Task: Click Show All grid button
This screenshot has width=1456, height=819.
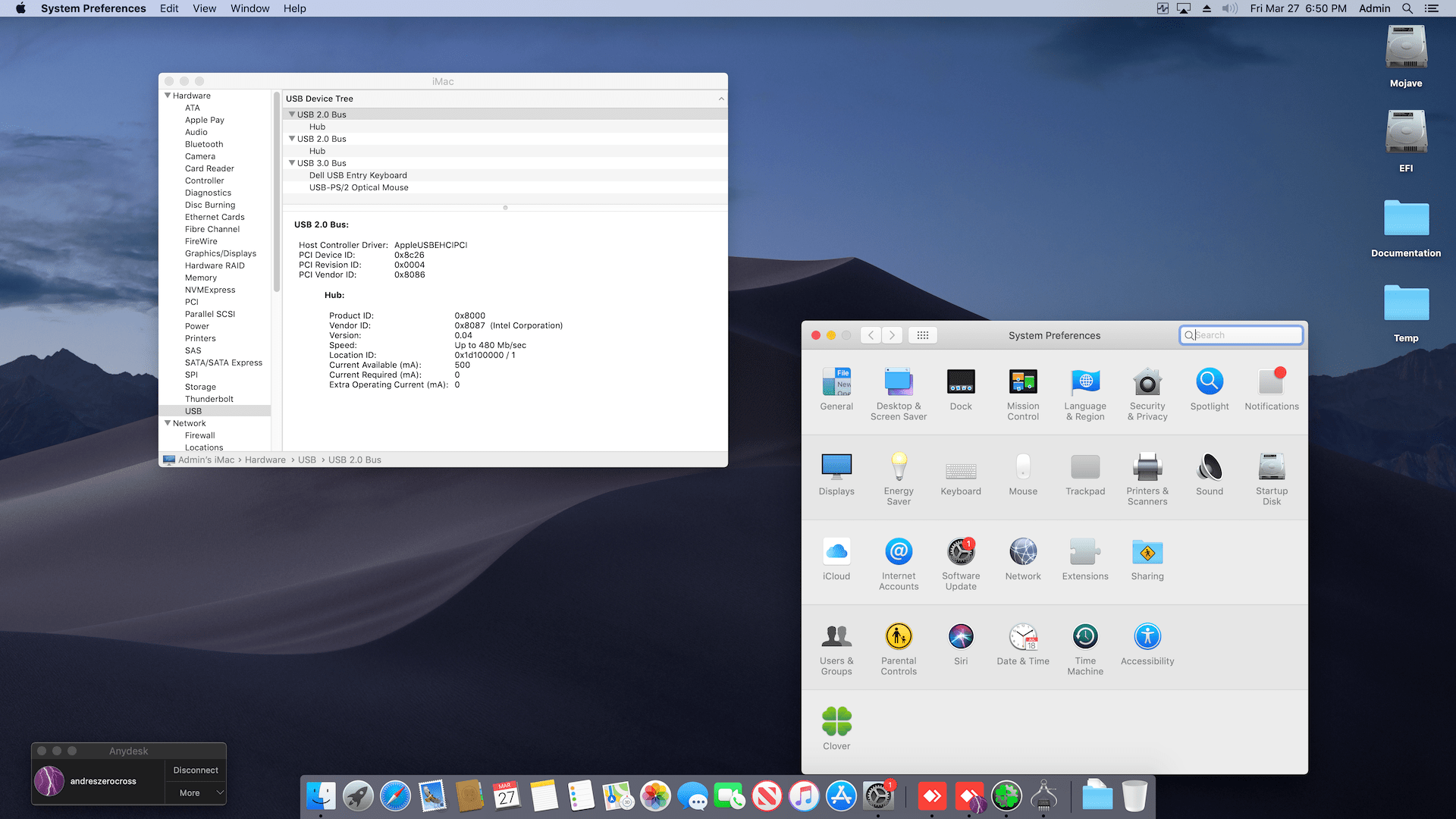Action: click(x=922, y=335)
